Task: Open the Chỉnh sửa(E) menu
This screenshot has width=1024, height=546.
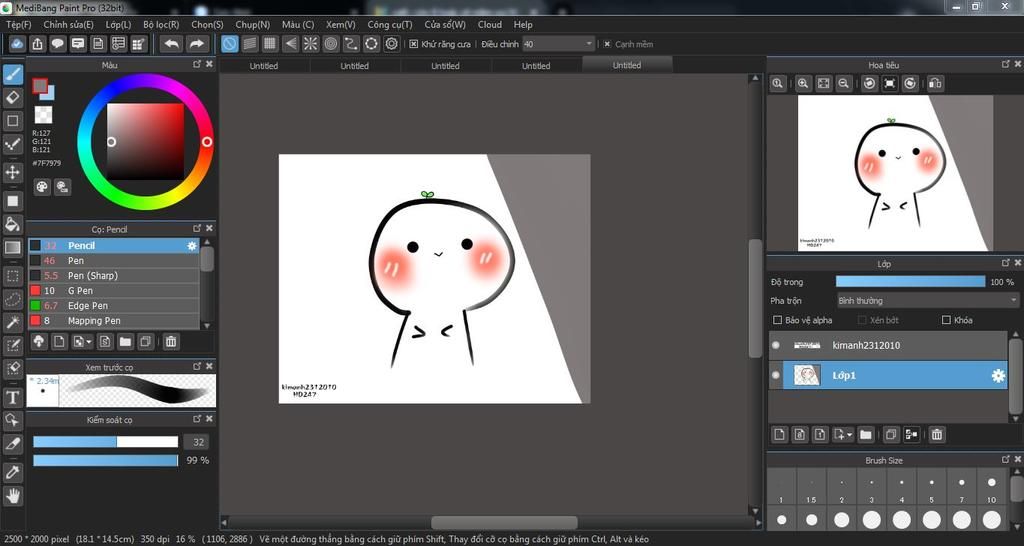Action: (x=69, y=24)
